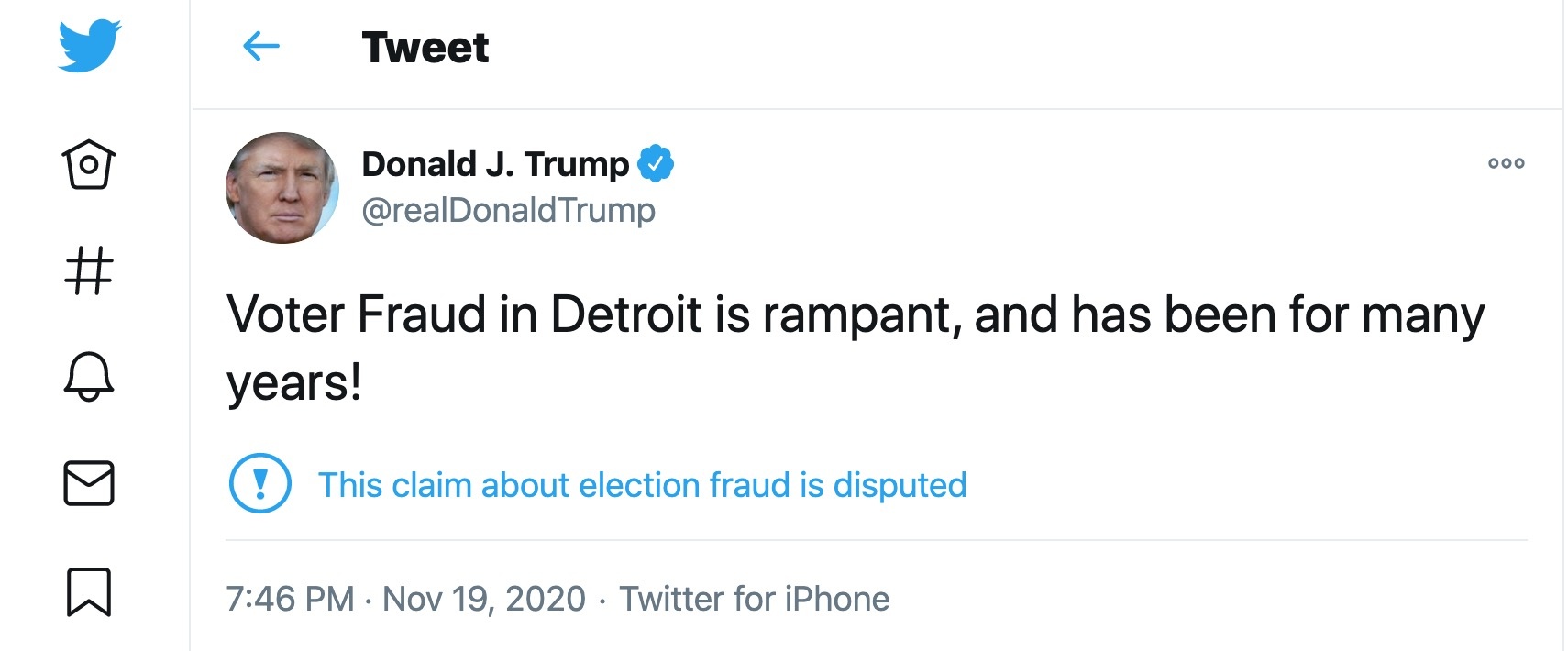
Task: Select the Tweet tab header
Action: click(x=425, y=48)
